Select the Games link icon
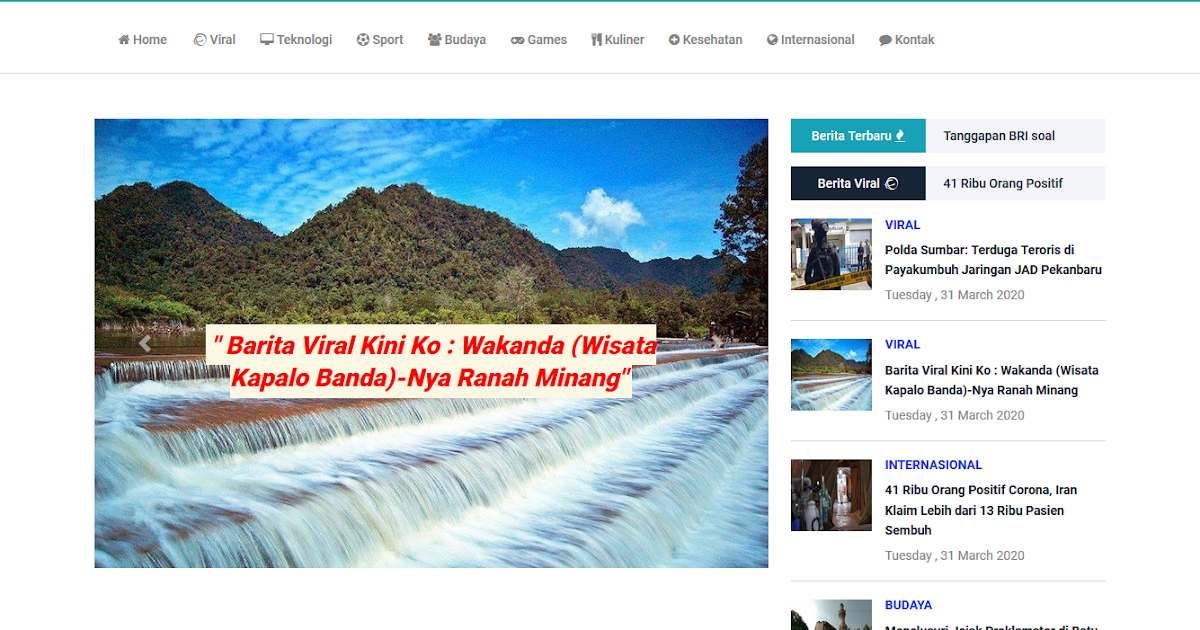 coord(516,39)
